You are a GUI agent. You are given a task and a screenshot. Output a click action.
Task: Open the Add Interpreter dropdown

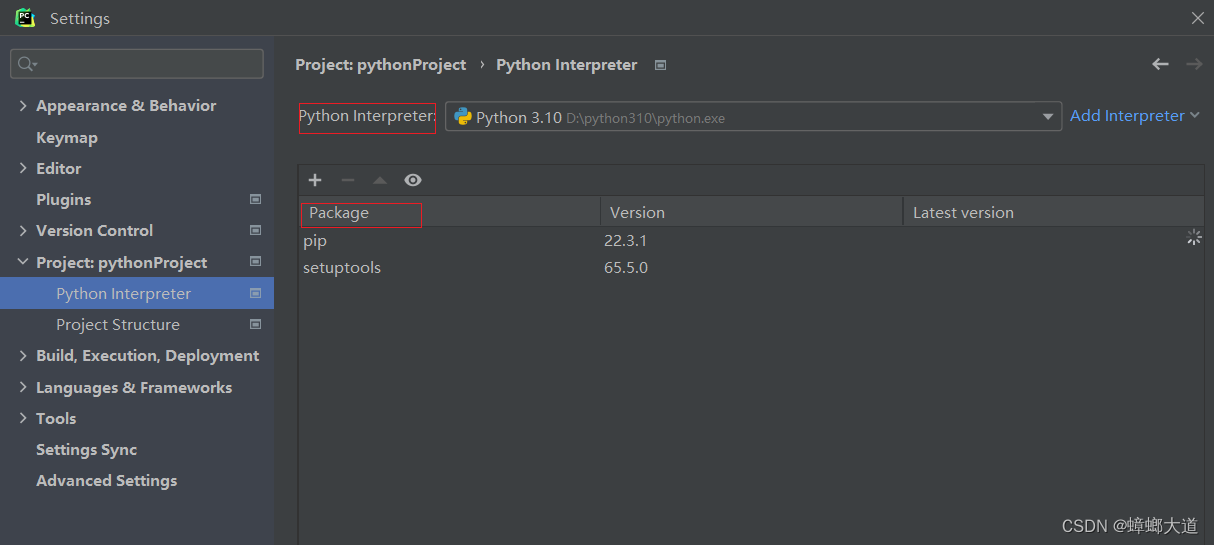tap(1134, 116)
